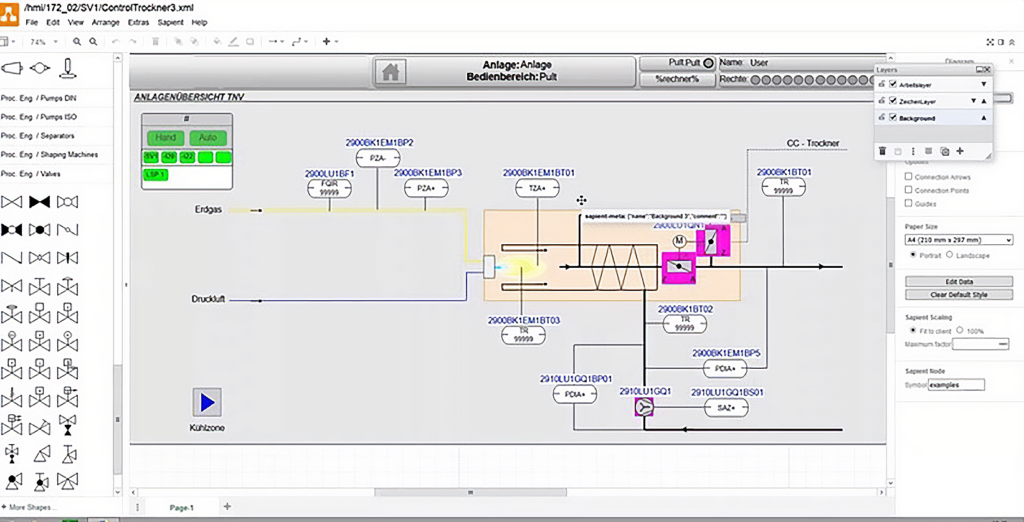Enable the Connection Arrows checkbox
This screenshot has height=522, width=1024.
[907, 177]
